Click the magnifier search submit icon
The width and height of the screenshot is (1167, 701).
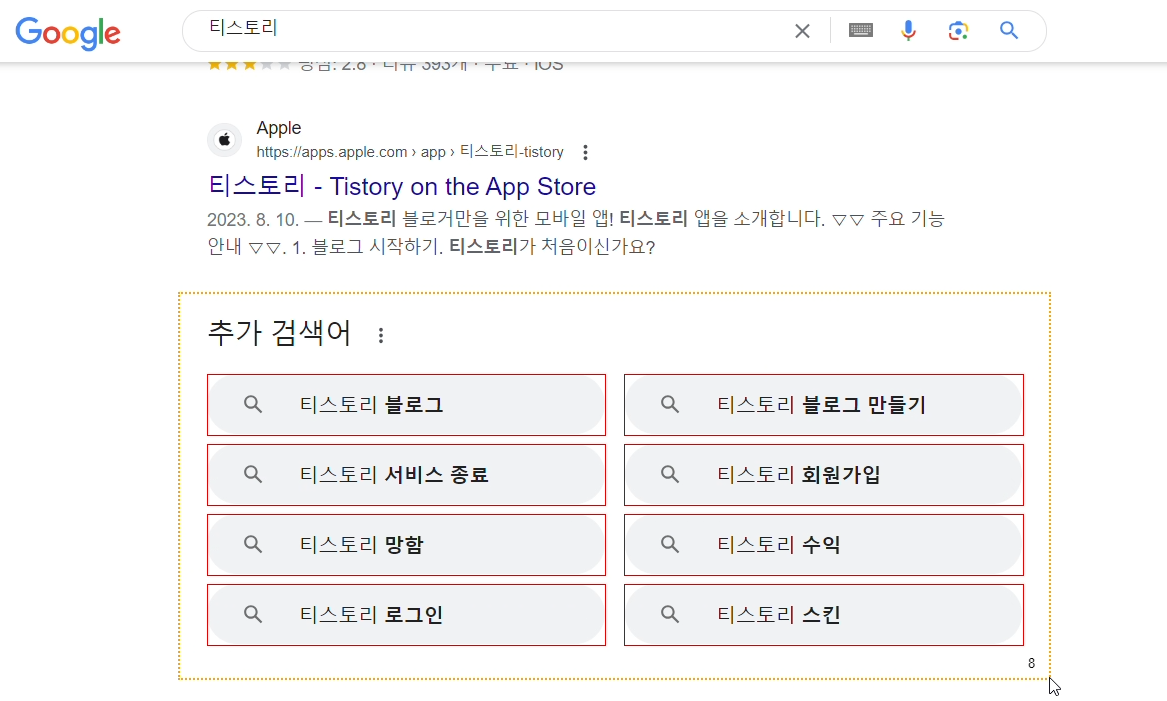tap(1008, 31)
